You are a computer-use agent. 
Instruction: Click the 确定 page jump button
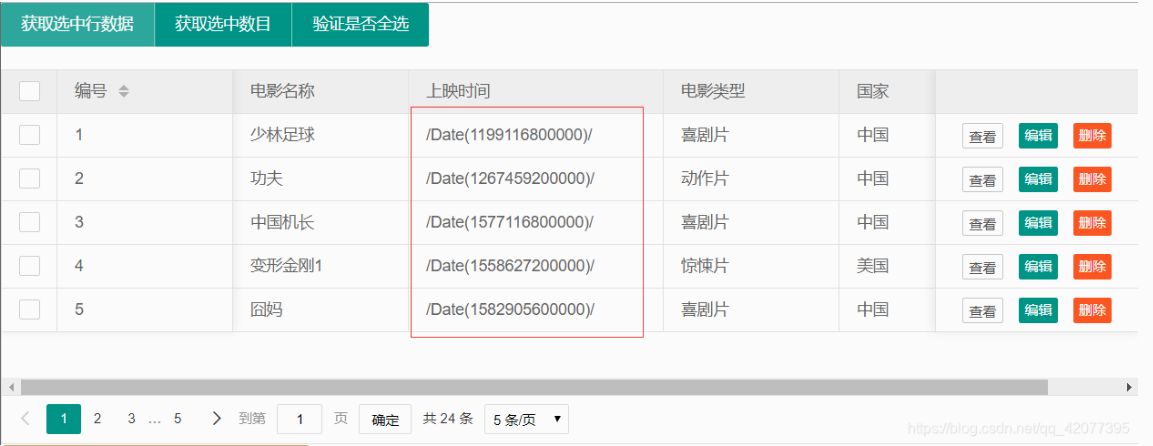click(x=385, y=420)
